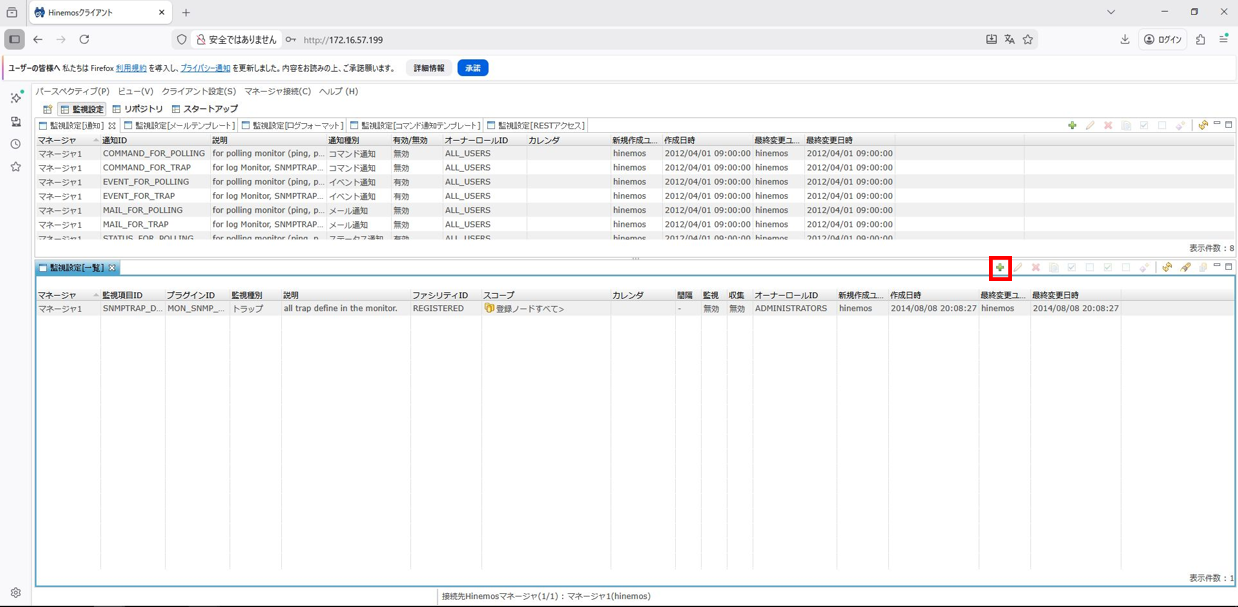Click the 承諾 accept button
The width and height of the screenshot is (1238, 607).
[x=473, y=68]
